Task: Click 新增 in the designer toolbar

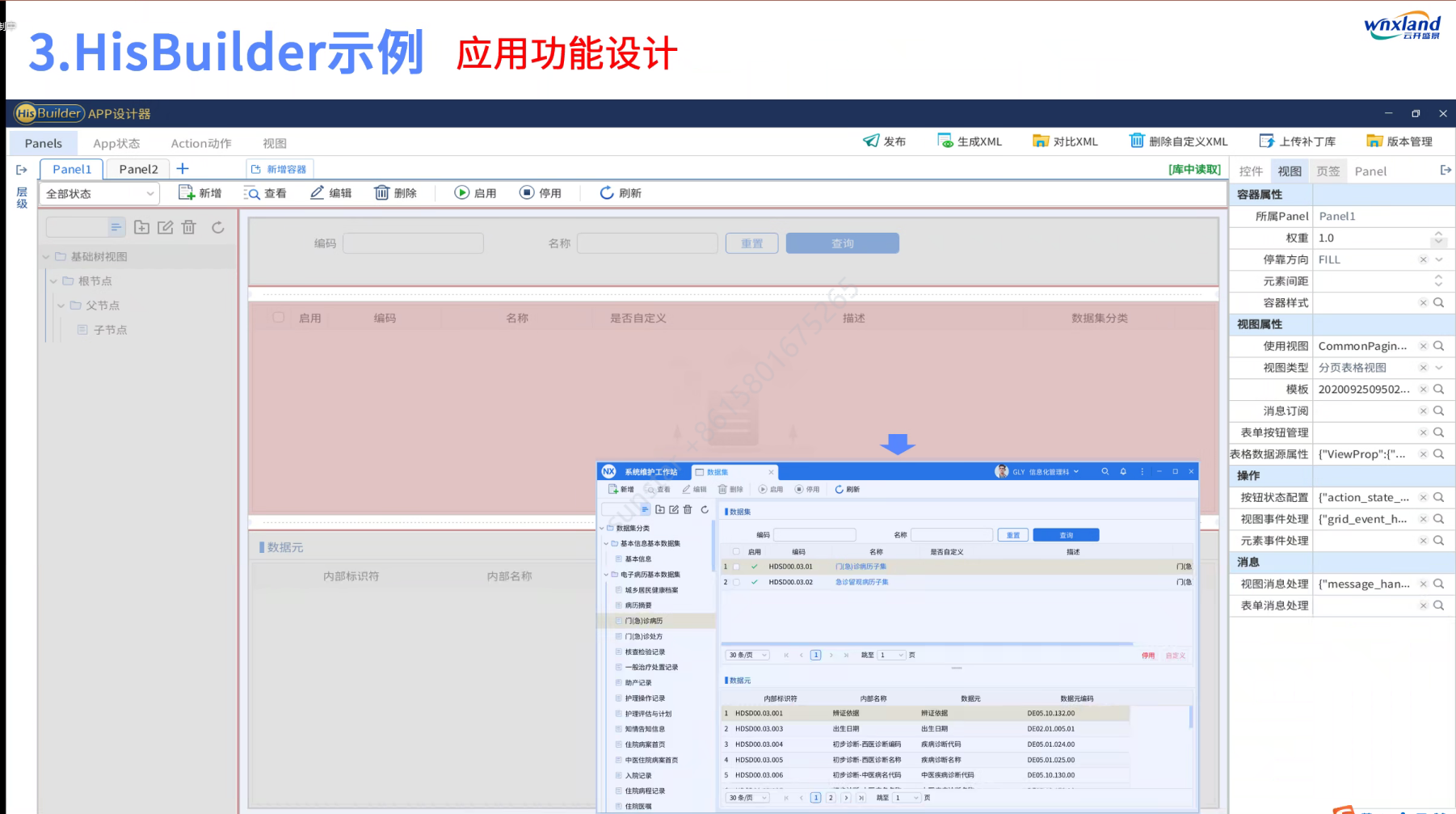Action: 200,192
